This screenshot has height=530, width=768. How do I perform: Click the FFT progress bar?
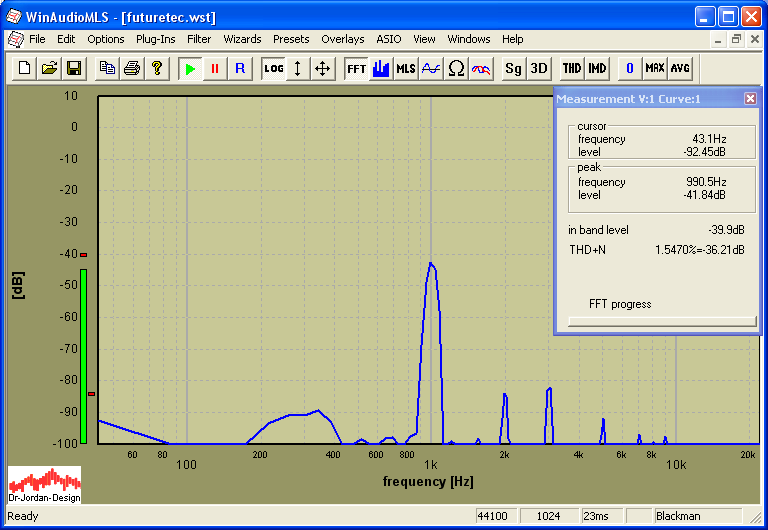tap(661, 321)
